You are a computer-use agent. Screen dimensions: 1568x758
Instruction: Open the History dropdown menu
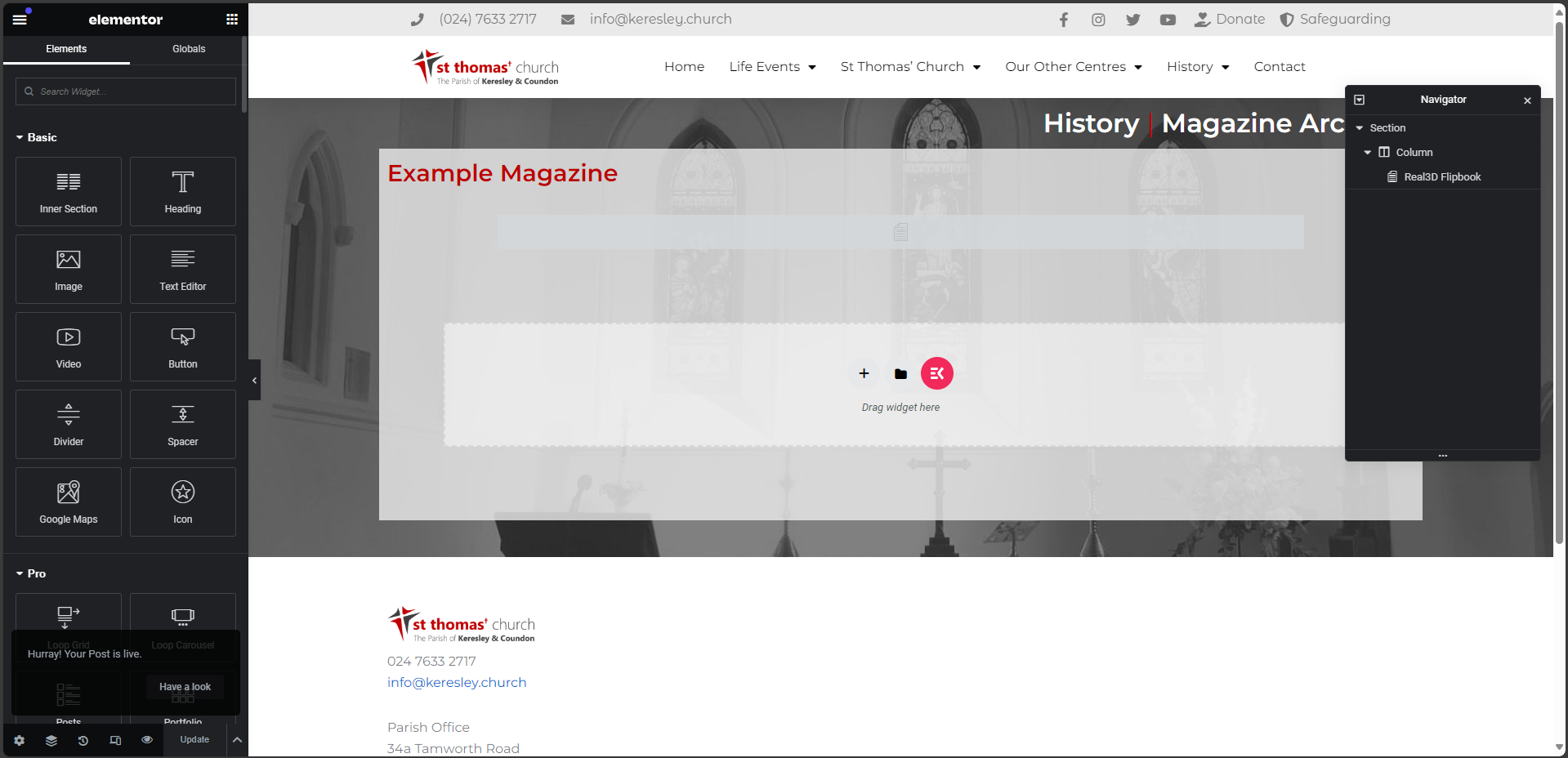(1198, 67)
